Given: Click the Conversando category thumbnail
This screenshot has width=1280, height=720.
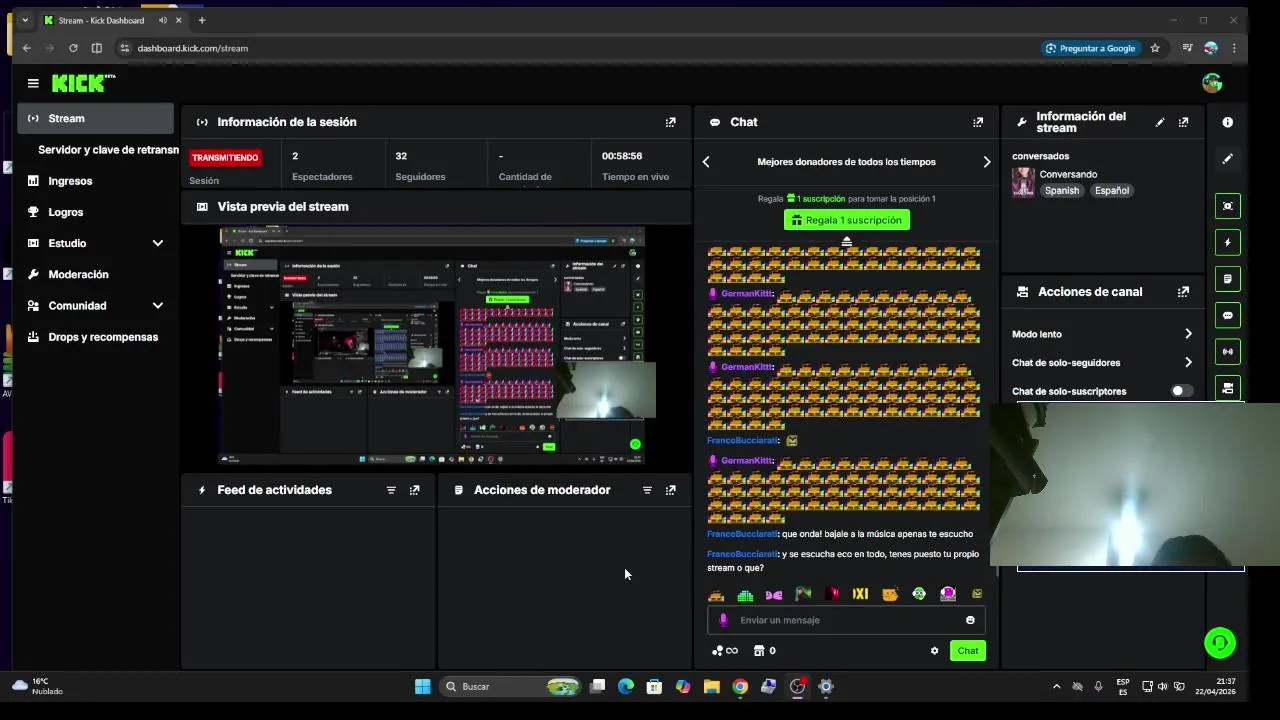Looking at the screenshot, I should pyautogui.click(x=1023, y=182).
